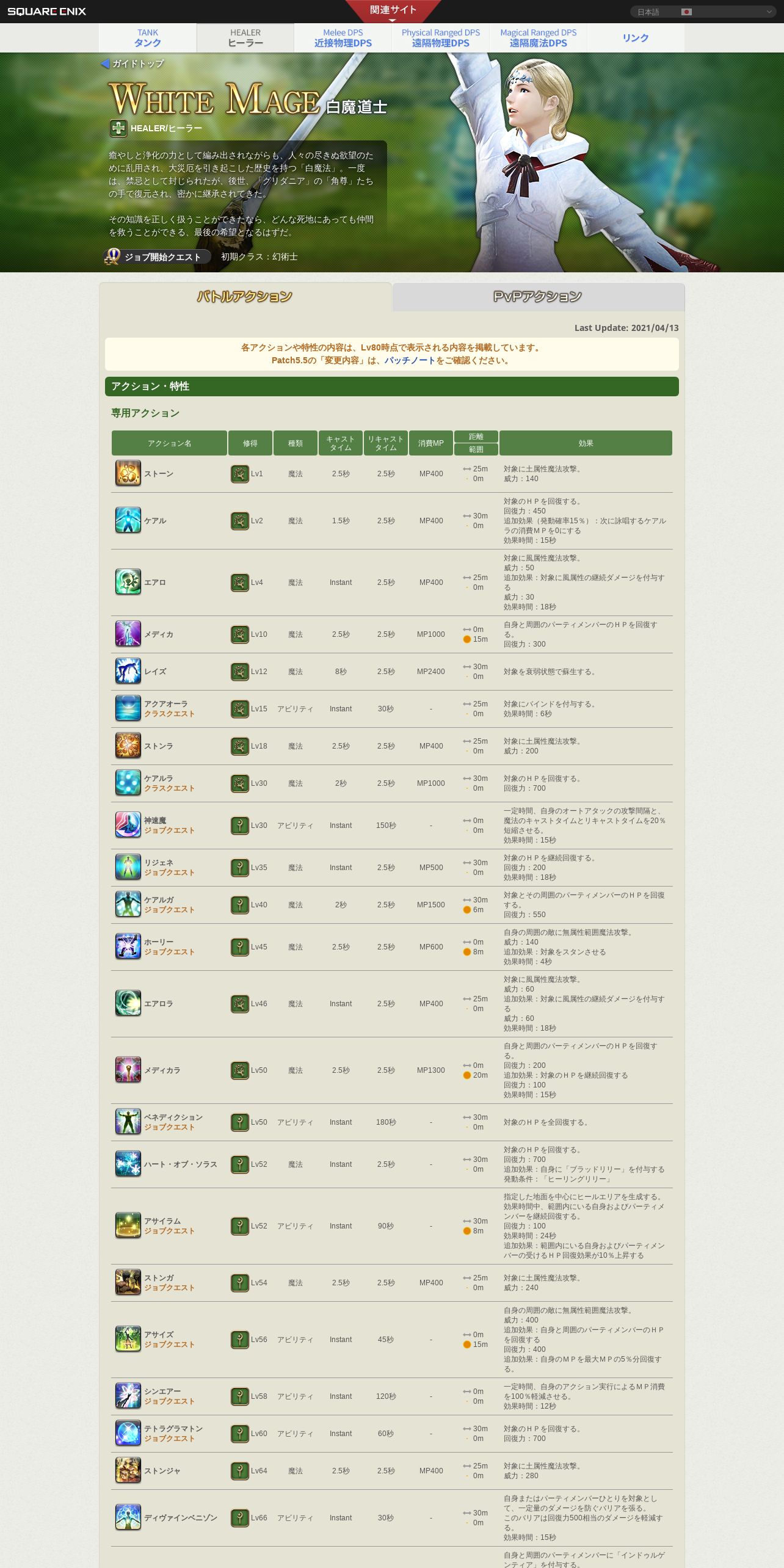This screenshot has height=1568, width=784.
Task: Open the Melee DPS 近接物理DPS tab
Action: pyautogui.click(x=343, y=38)
